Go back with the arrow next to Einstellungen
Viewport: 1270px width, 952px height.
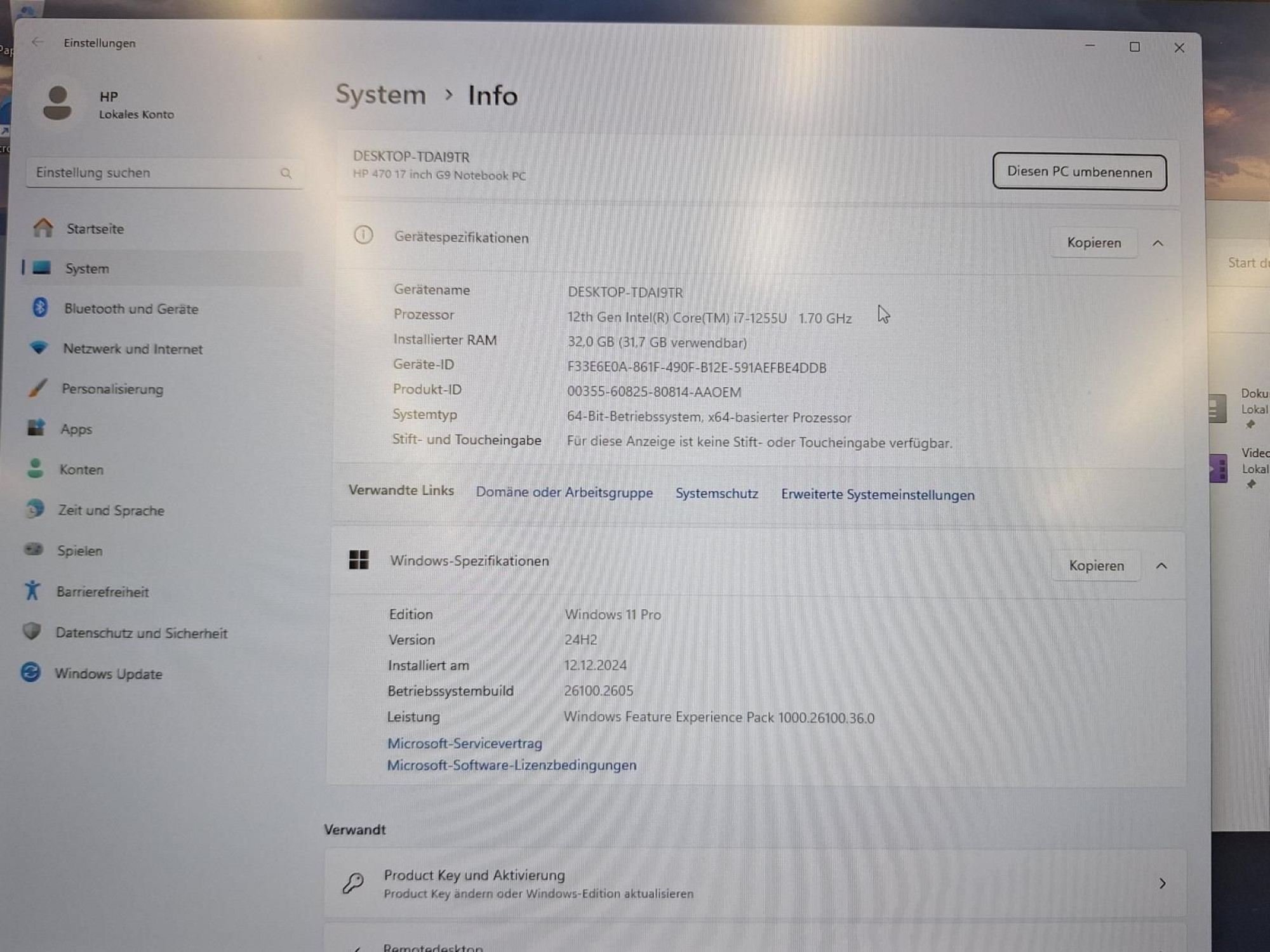(37, 43)
